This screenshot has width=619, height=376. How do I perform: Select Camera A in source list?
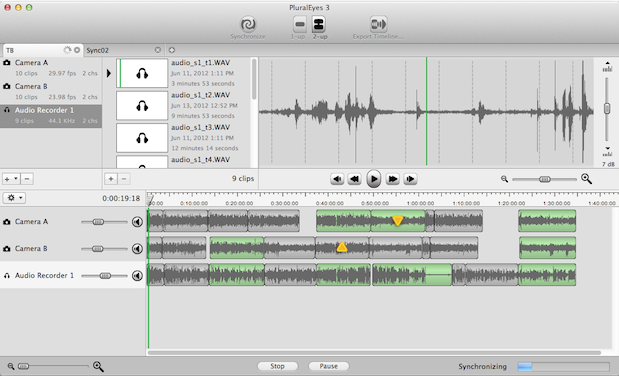(x=51, y=68)
